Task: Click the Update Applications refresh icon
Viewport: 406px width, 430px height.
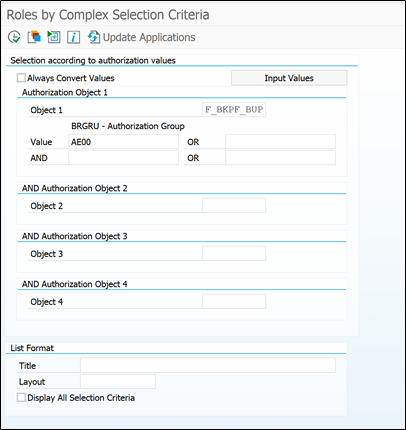Action: click(x=94, y=37)
